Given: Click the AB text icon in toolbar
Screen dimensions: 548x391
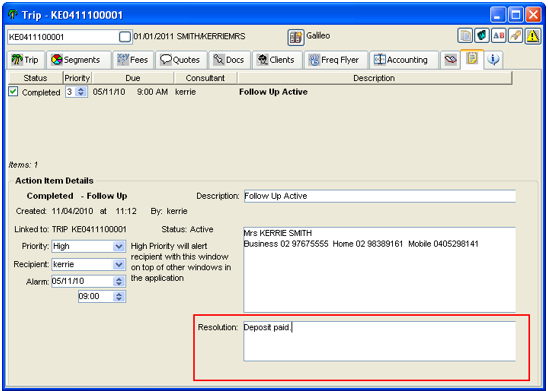Looking at the screenshot, I should [498, 36].
